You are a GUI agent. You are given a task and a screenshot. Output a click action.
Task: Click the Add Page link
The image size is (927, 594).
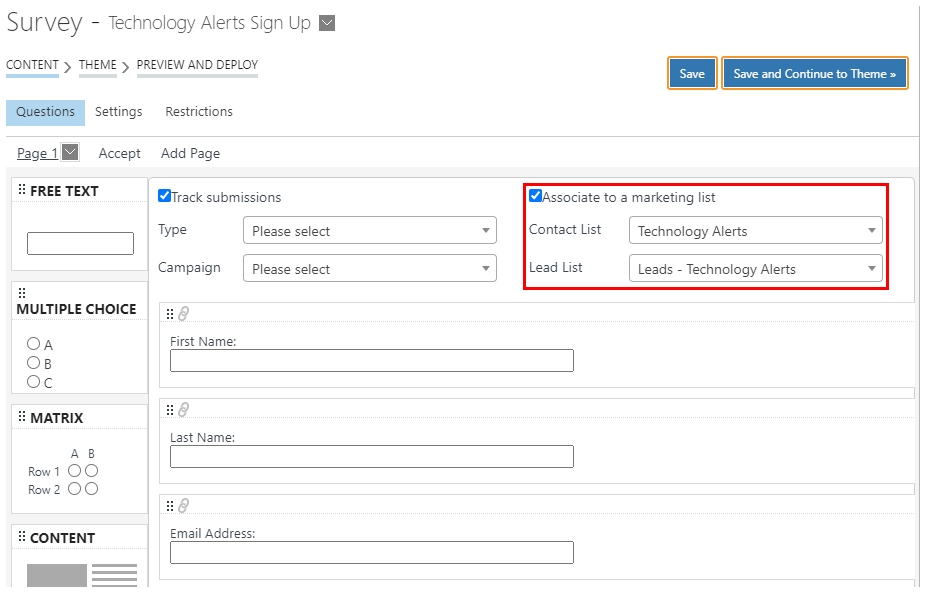[x=190, y=154]
